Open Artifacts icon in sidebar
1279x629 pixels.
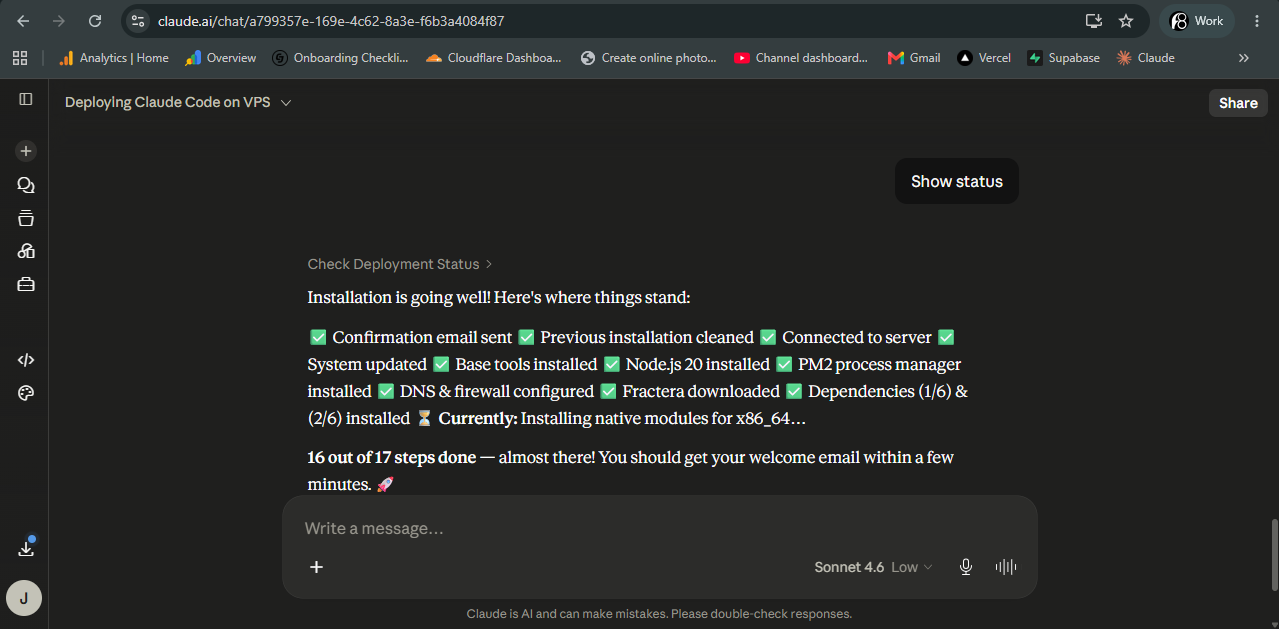click(26, 251)
